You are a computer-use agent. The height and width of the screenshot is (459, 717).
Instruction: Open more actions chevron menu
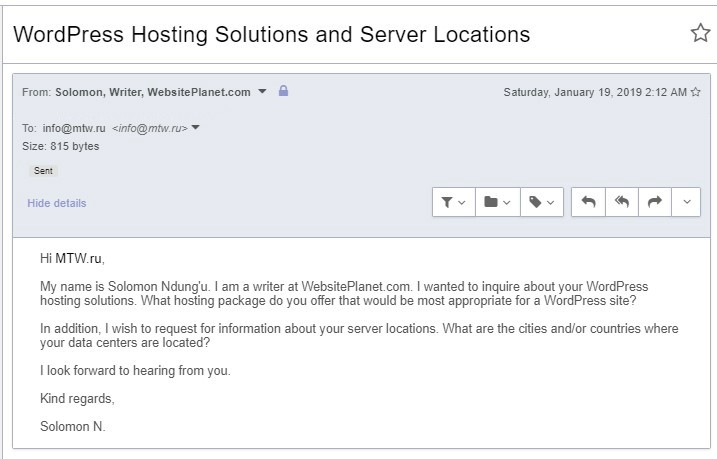tap(686, 202)
